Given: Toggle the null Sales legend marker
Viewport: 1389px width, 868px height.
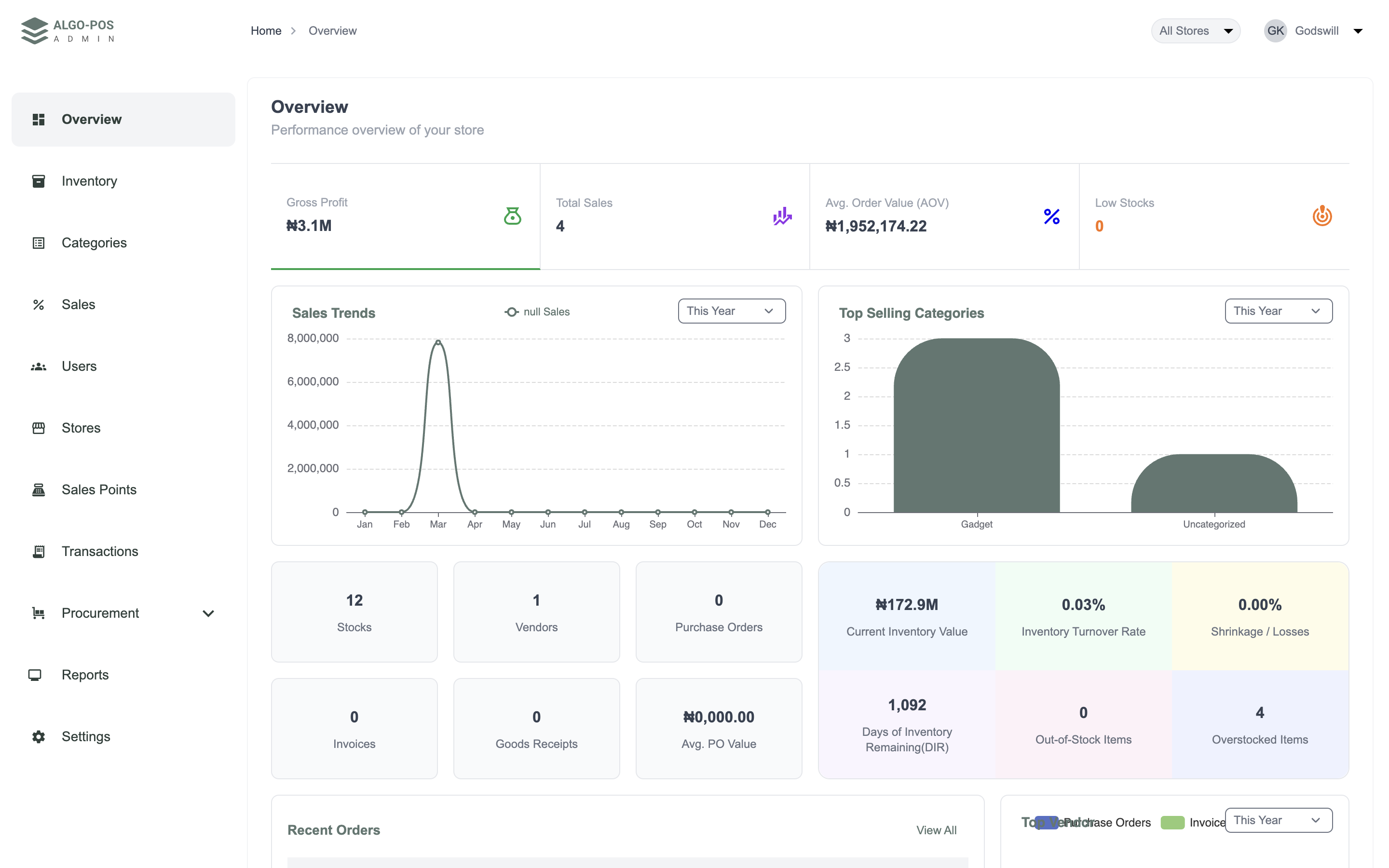Looking at the screenshot, I should tap(511, 312).
